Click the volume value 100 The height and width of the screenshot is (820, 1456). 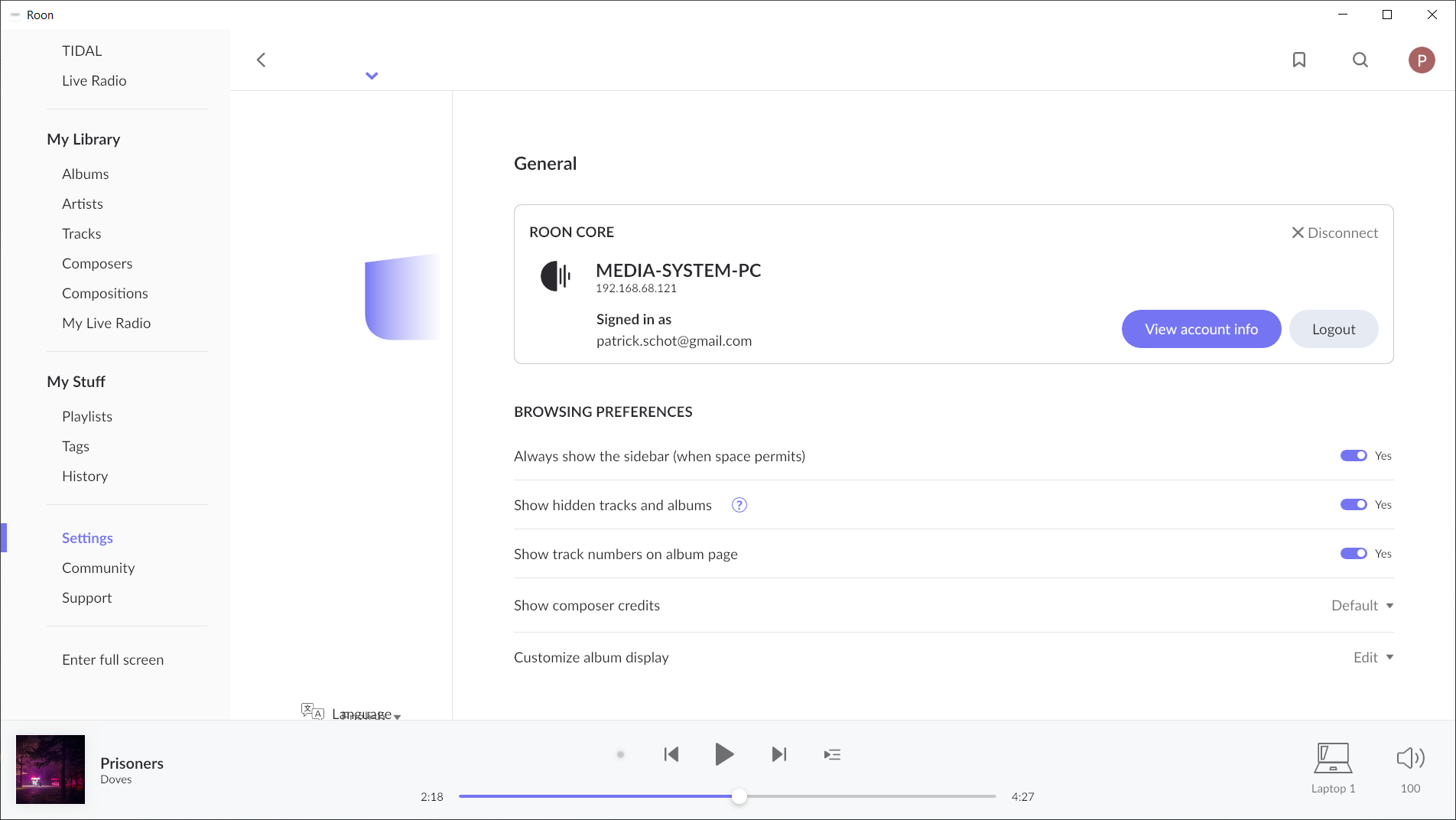tap(1410, 789)
